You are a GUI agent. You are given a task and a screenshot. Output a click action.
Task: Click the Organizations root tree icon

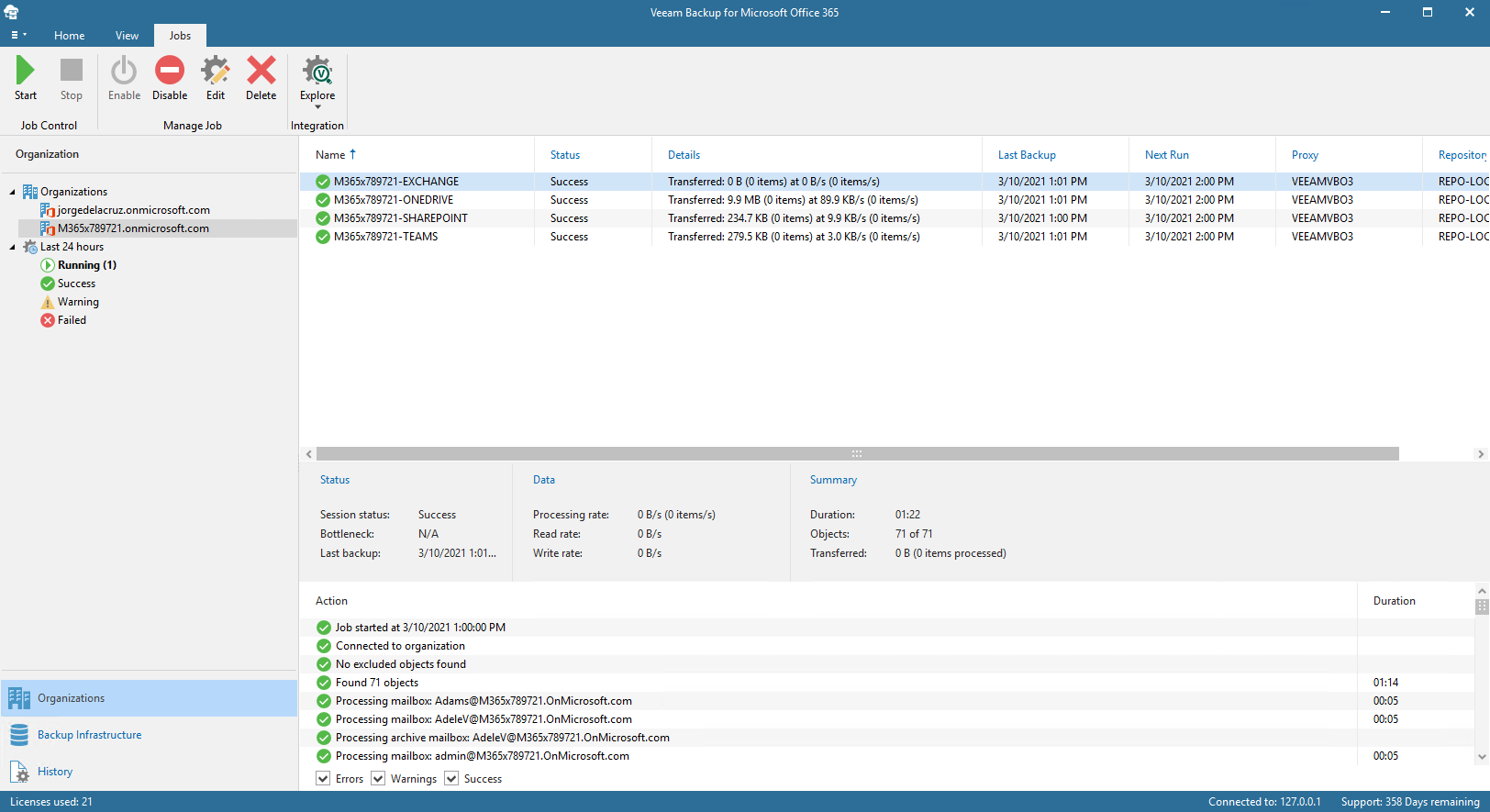pos(30,192)
